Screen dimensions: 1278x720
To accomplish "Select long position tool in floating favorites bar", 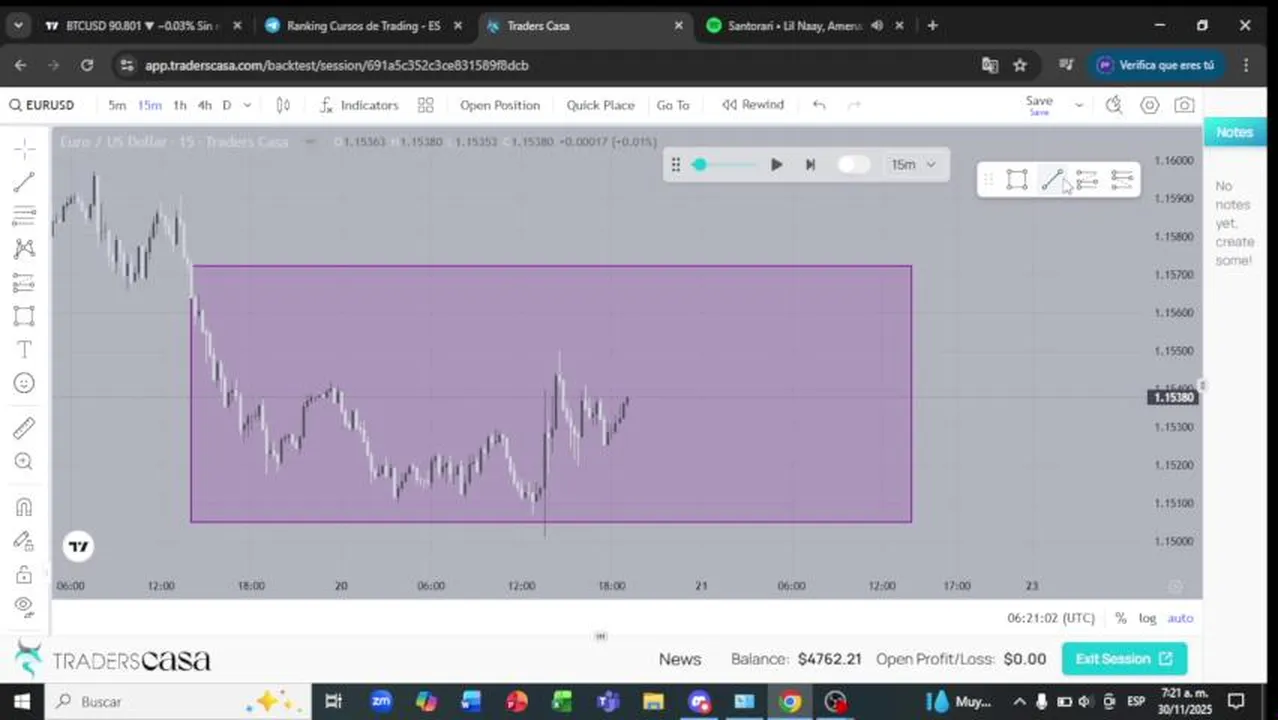I will 1087,180.
